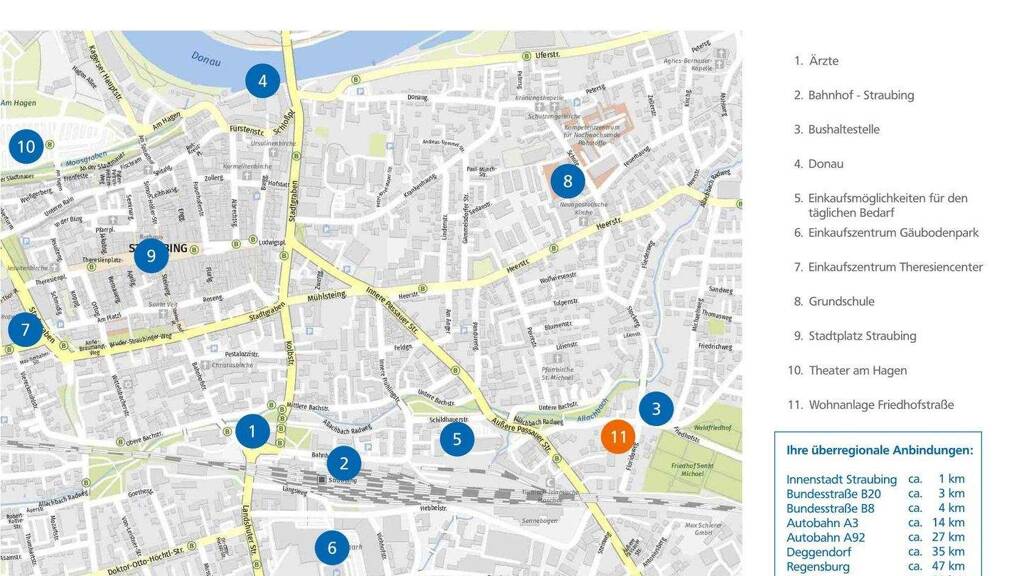Viewport: 1024px width, 576px height.
Task: Click the 'Ihre überregionale Anbindungen' heading
Action: point(879,450)
